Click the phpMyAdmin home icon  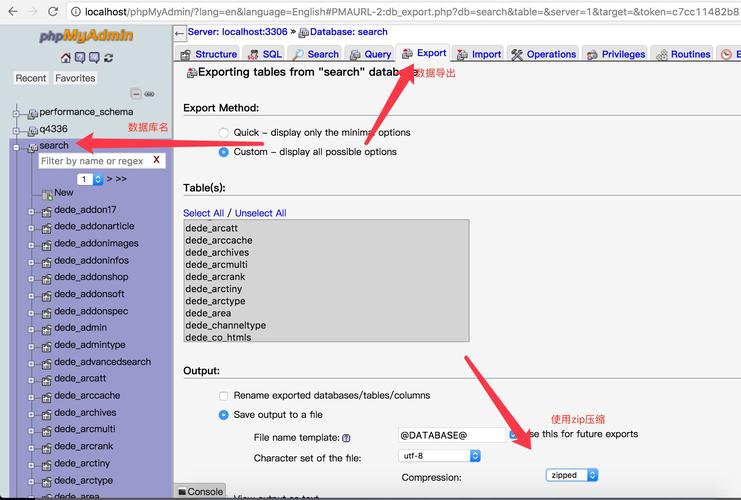point(66,58)
